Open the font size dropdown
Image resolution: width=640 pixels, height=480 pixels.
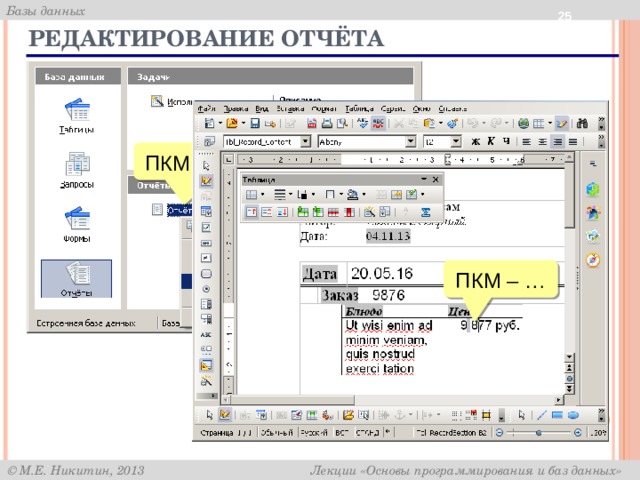coord(456,142)
